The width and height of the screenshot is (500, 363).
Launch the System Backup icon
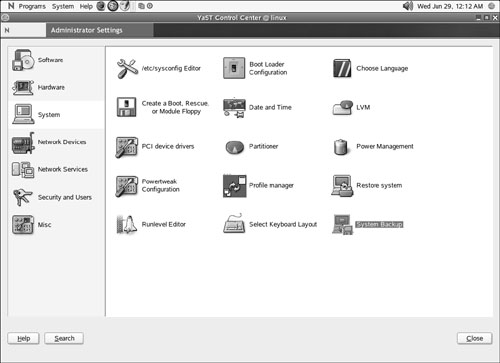(x=342, y=225)
